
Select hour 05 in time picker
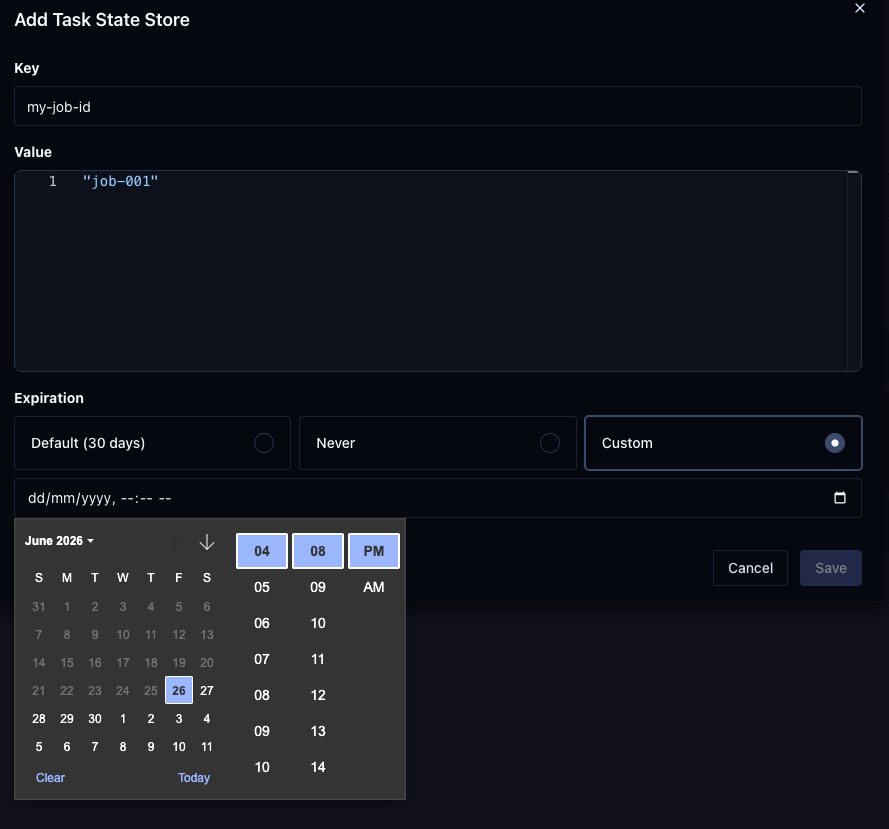(262, 587)
